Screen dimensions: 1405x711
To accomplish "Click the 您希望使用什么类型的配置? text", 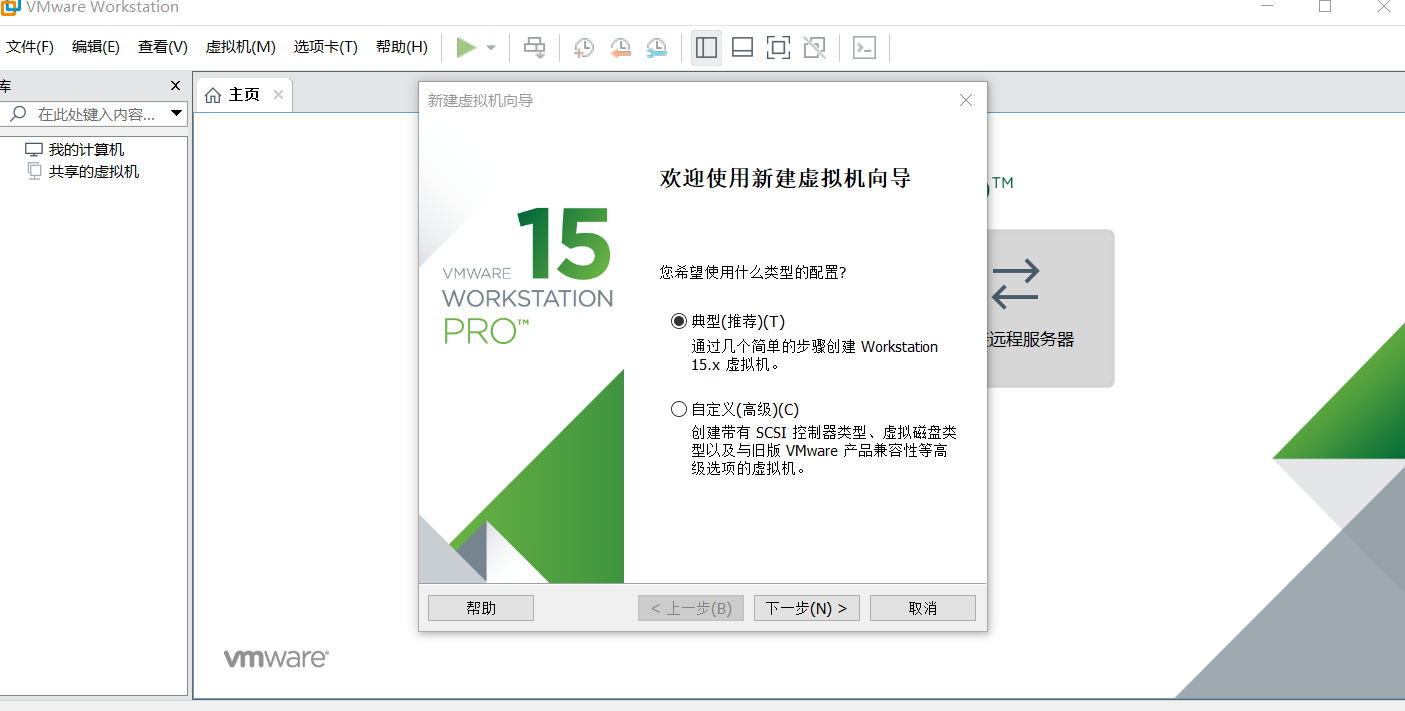I will tap(753, 272).
